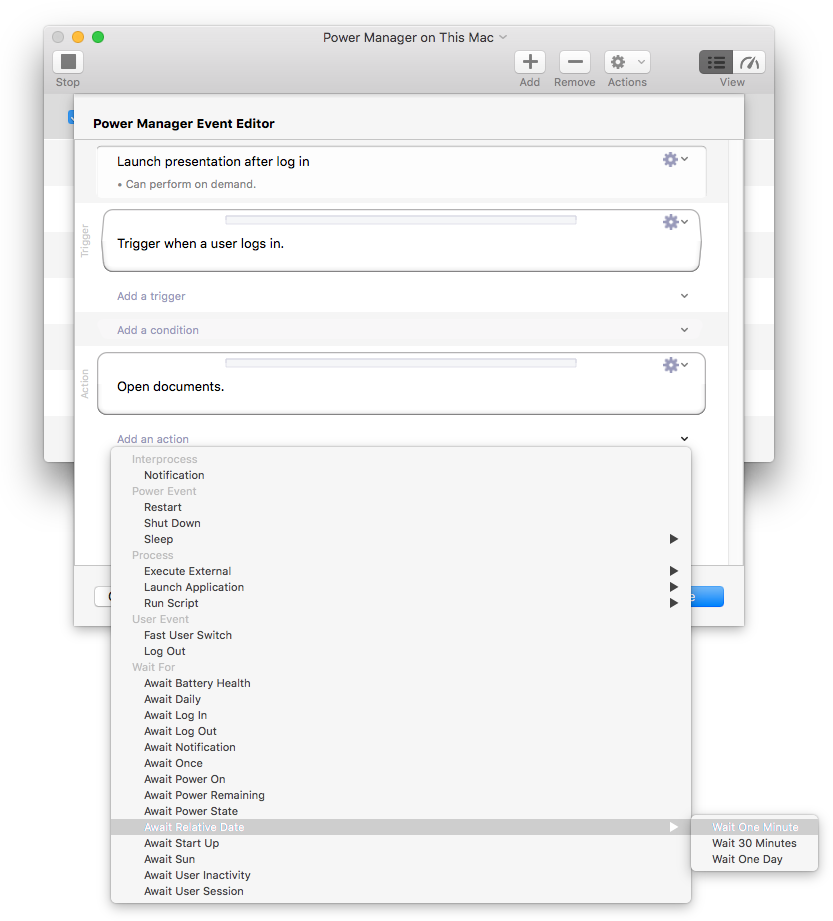833x921 pixels.
Task: Choose Log Out from the action menu
Action: [401, 651]
